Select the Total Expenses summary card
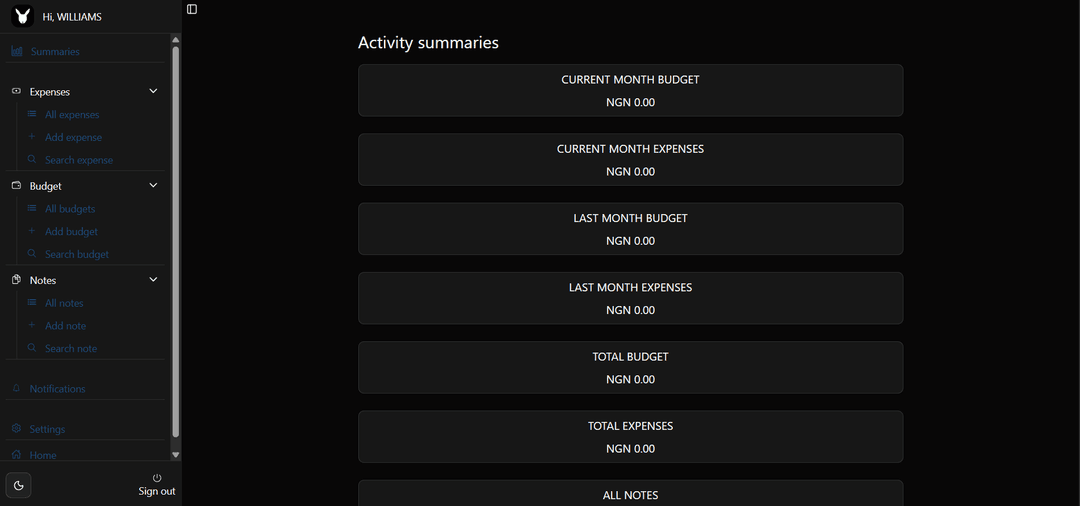 [x=630, y=437]
